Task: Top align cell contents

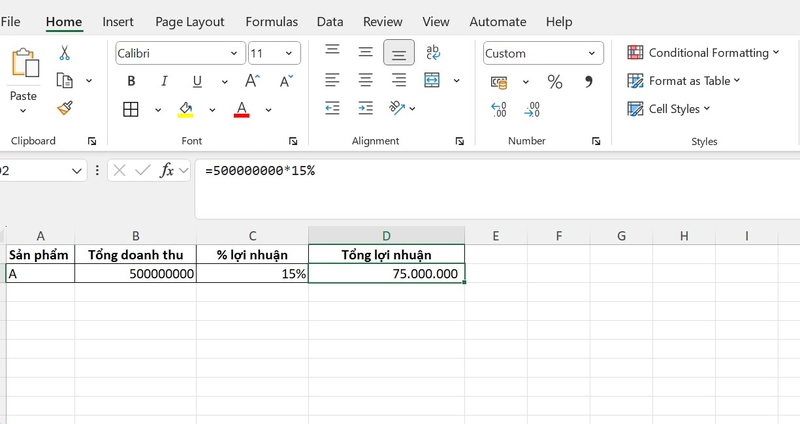Action: [x=332, y=51]
